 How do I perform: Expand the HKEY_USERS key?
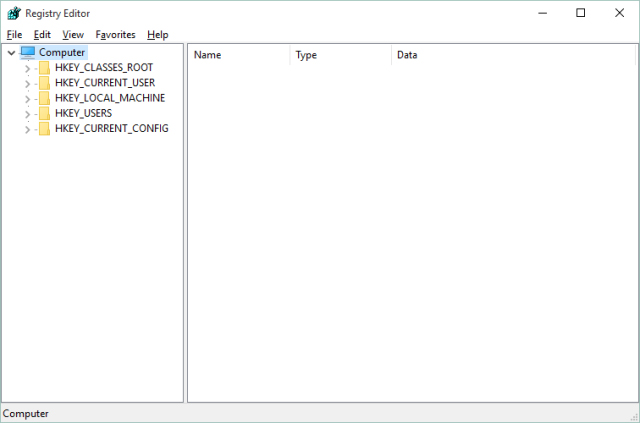point(27,114)
